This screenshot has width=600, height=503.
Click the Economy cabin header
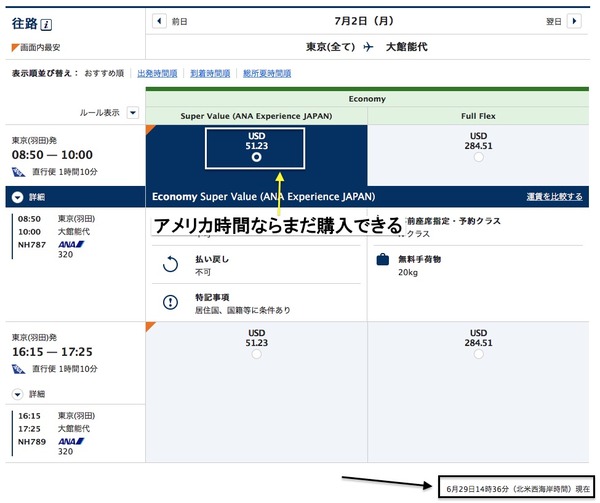367,99
